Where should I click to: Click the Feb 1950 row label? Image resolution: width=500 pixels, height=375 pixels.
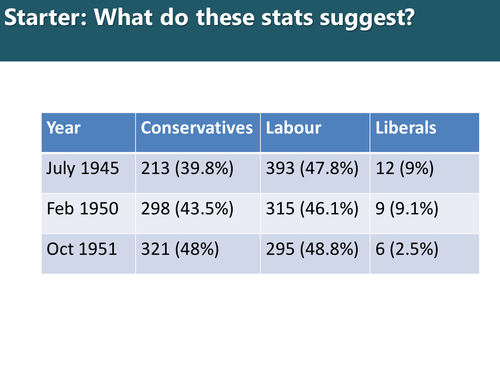click(88, 213)
